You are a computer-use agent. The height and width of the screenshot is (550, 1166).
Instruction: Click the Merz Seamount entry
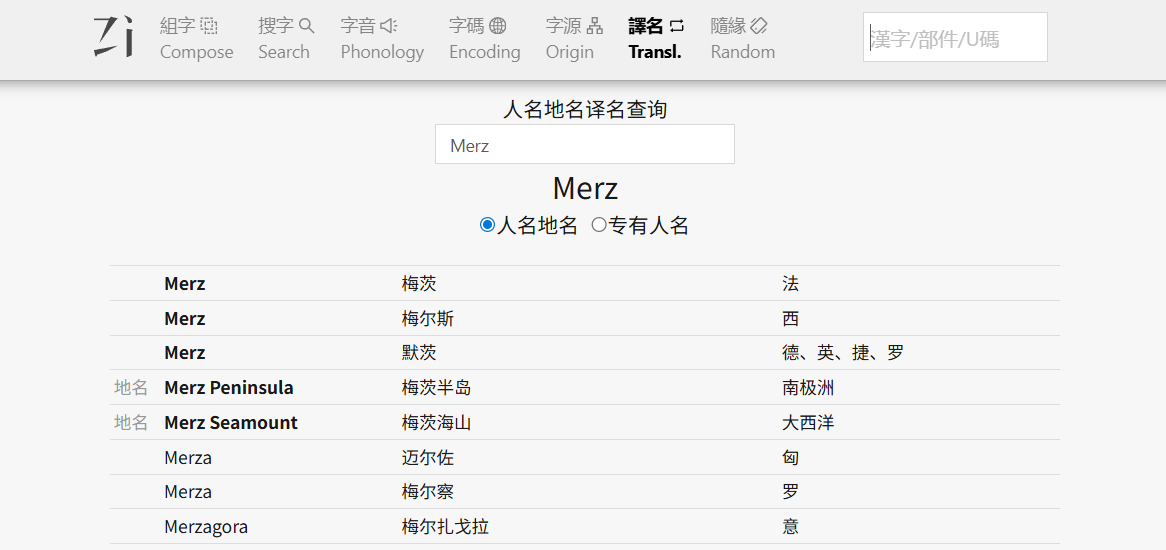coord(231,423)
